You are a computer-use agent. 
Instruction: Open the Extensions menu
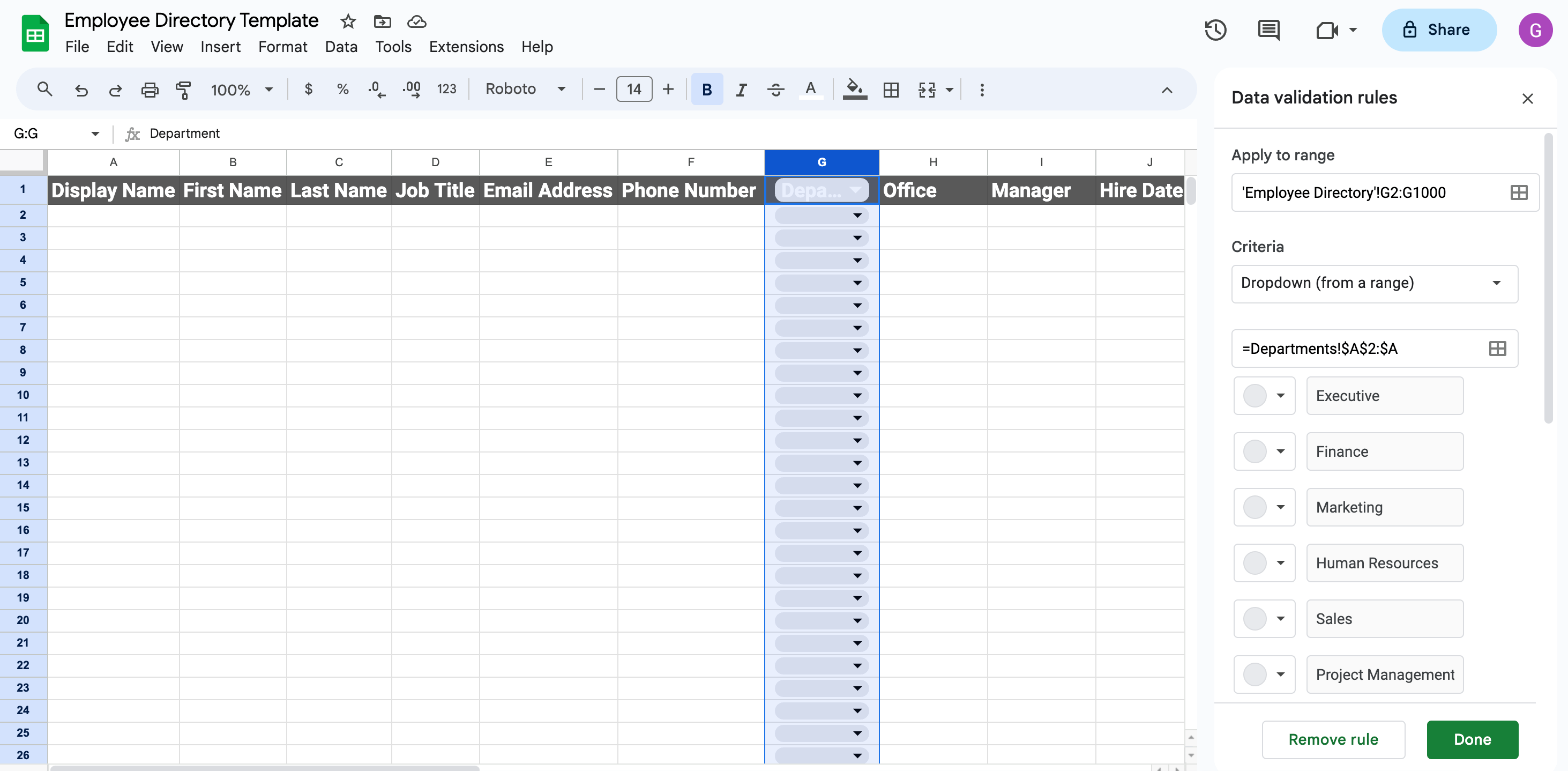467,46
